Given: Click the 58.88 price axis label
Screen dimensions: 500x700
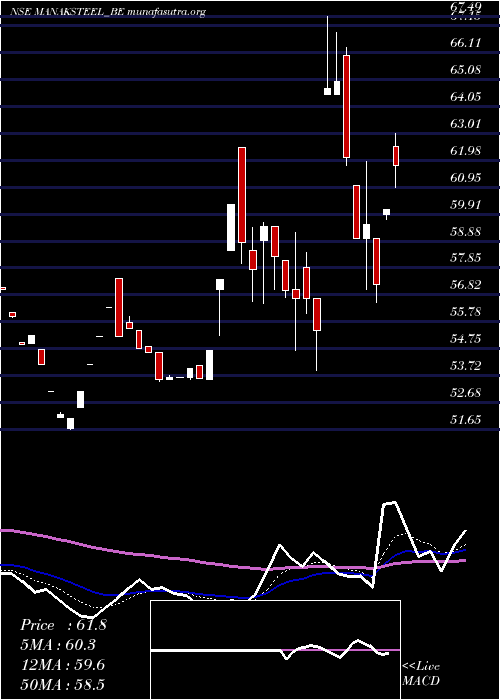Looking at the screenshot, I should click(x=466, y=231).
